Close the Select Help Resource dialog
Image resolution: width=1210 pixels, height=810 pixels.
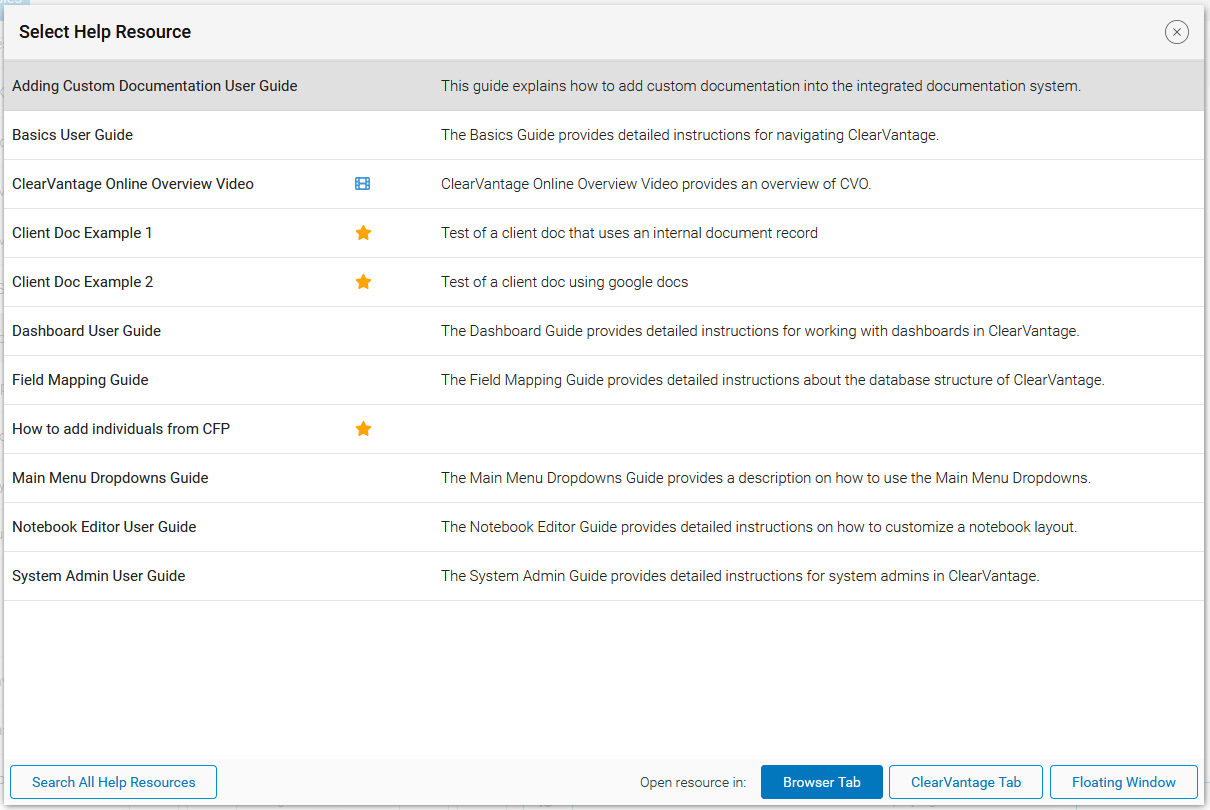1177,32
